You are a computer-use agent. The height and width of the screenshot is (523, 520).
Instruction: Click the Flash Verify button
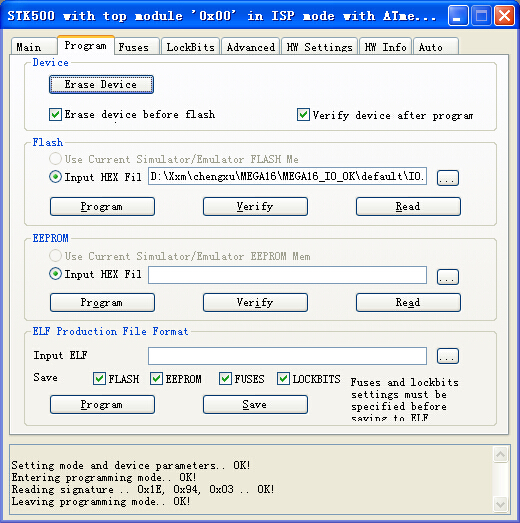pyautogui.click(x=255, y=206)
